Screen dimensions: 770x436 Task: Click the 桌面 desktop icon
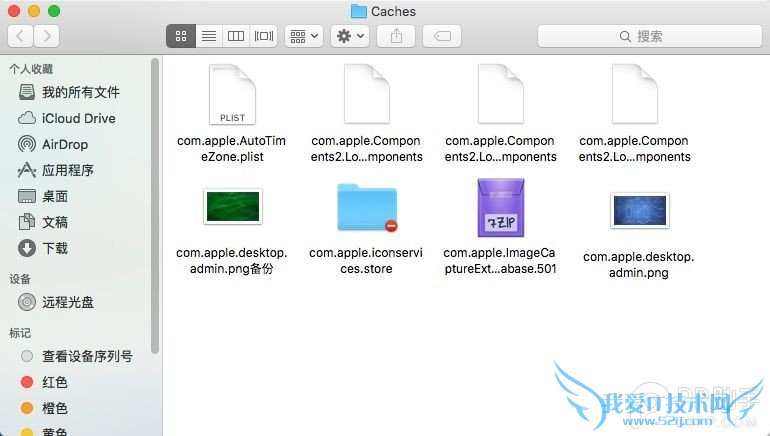[x=27, y=196]
